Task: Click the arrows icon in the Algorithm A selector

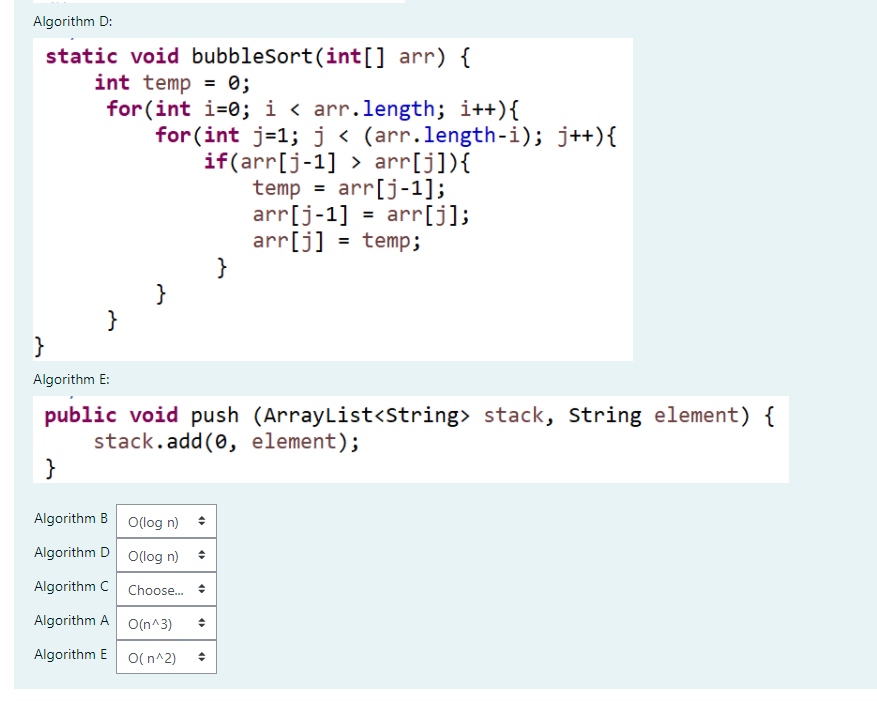Action: [204, 622]
